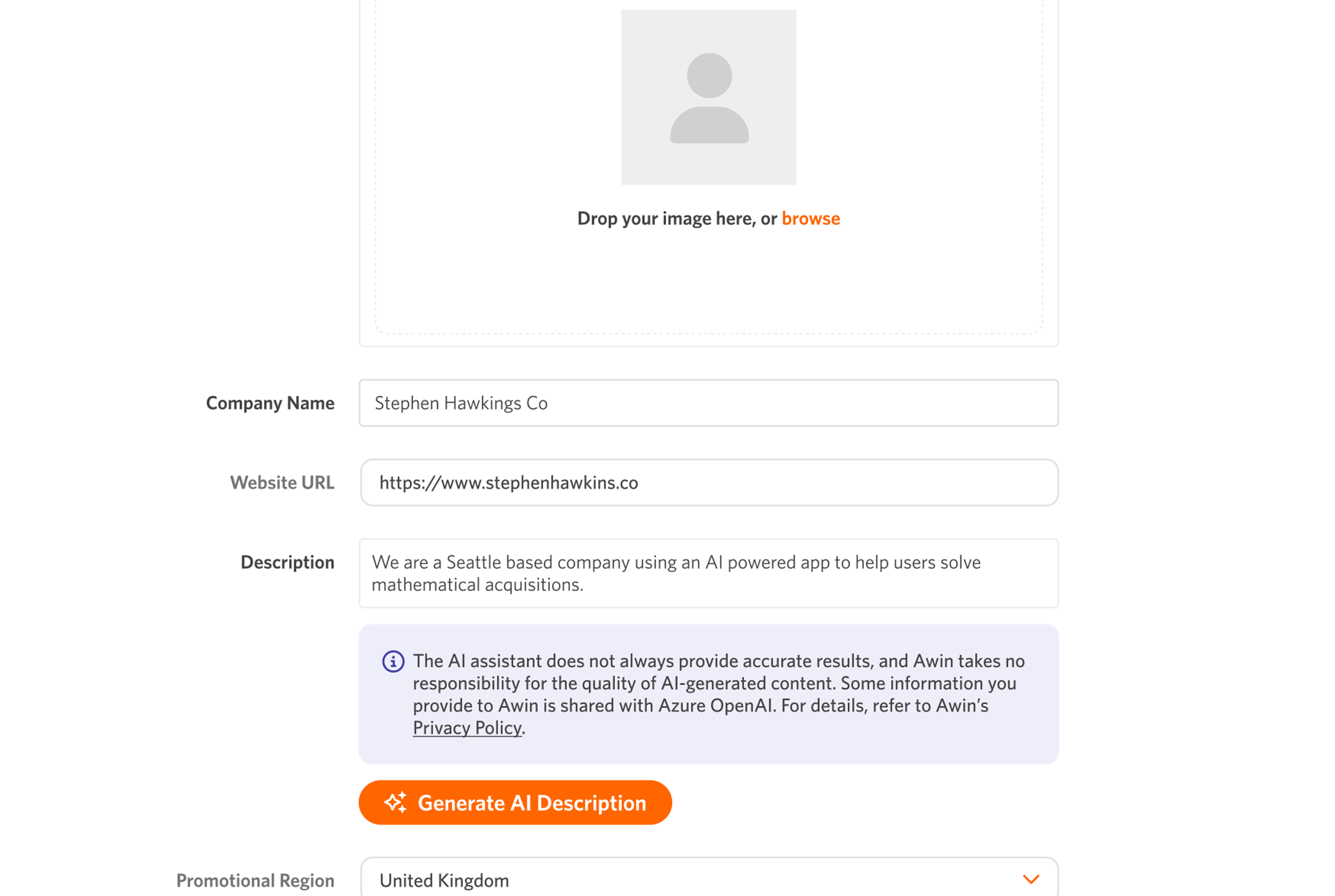Click the Description field label
This screenshot has width=1335, height=896.
click(x=287, y=562)
